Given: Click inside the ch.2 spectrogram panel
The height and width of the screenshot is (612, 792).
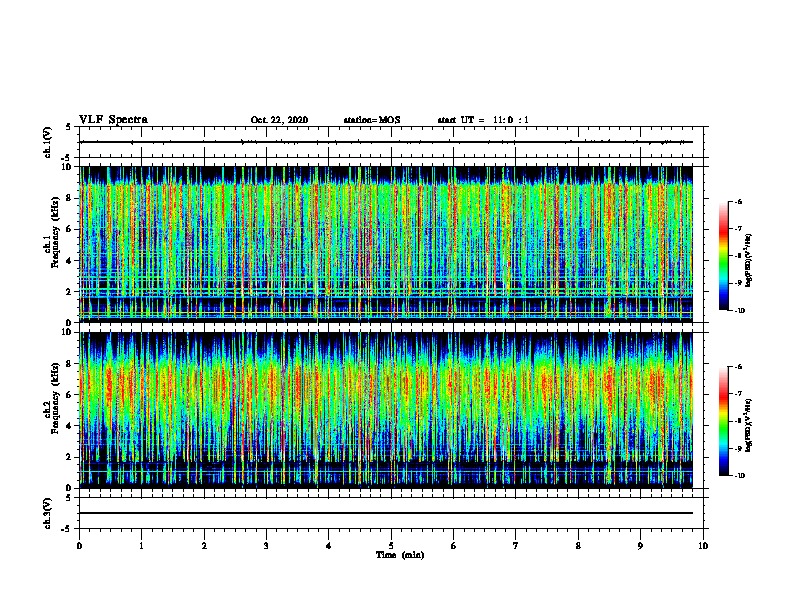Looking at the screenshot, I should click(386, 410).
